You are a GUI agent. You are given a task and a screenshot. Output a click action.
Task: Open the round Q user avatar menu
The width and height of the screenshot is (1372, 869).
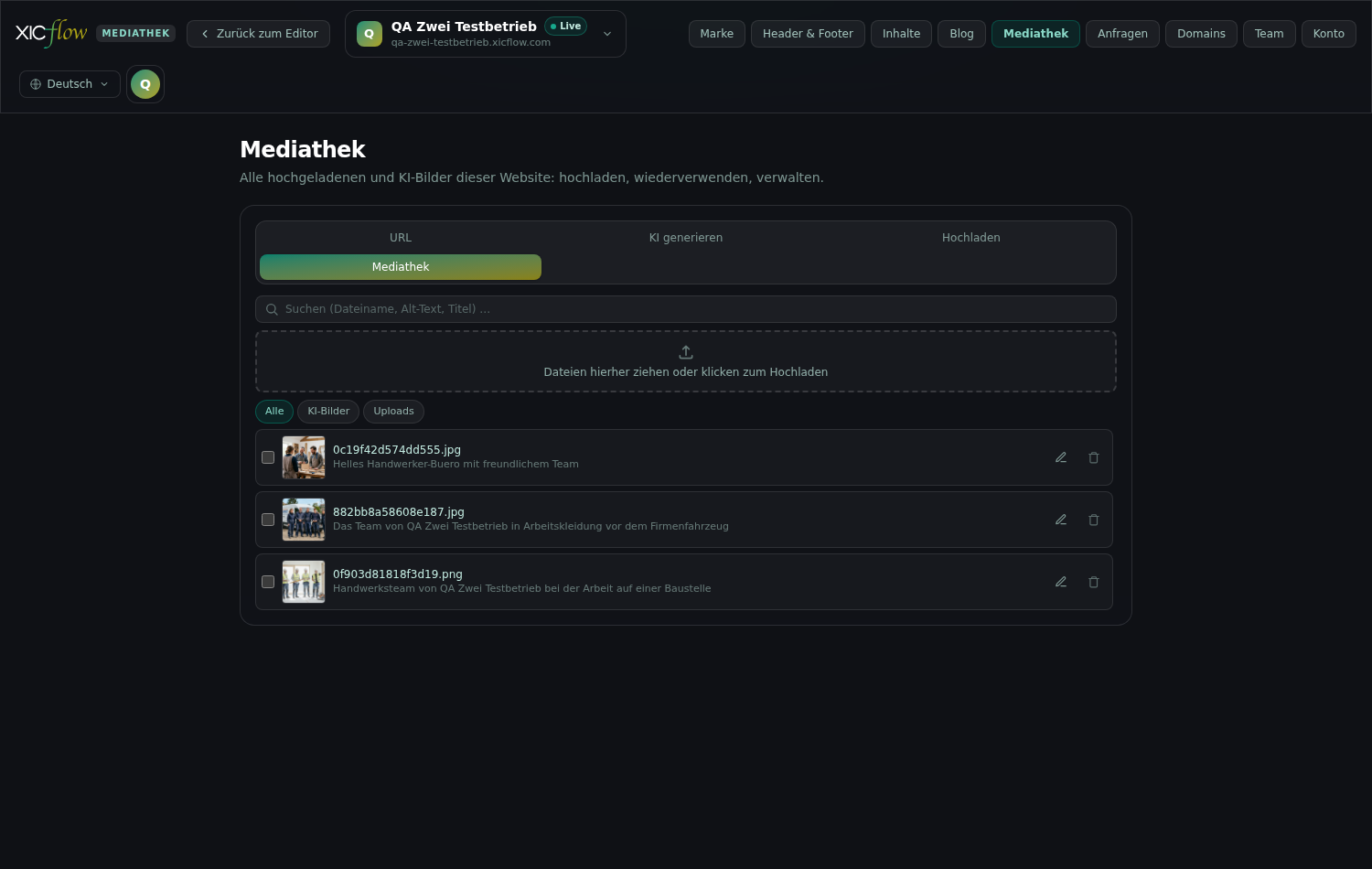pyautogui.click(x=145, y=84)
